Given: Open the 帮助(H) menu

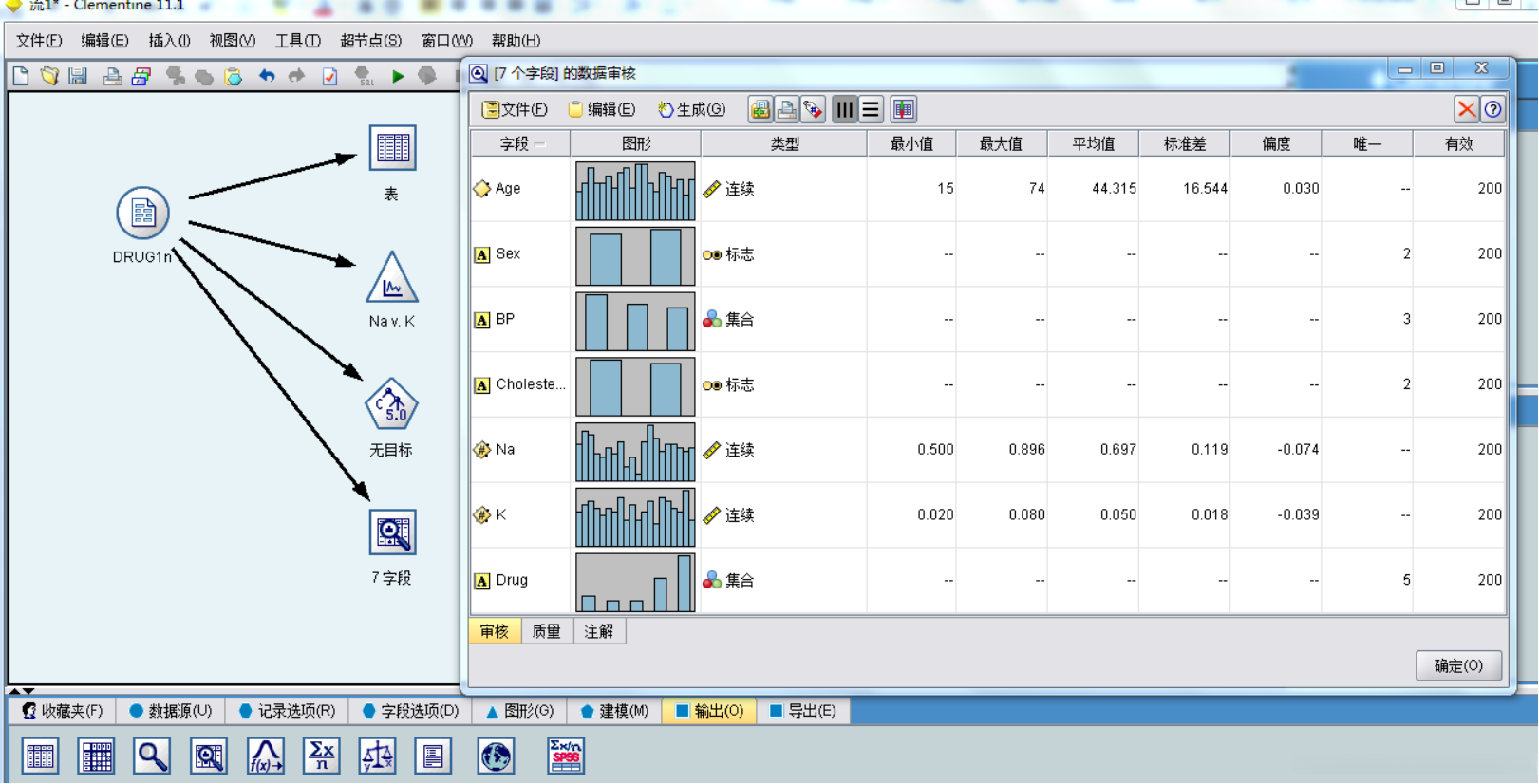Looking at the screenshot, I should [x=516, y=41].
